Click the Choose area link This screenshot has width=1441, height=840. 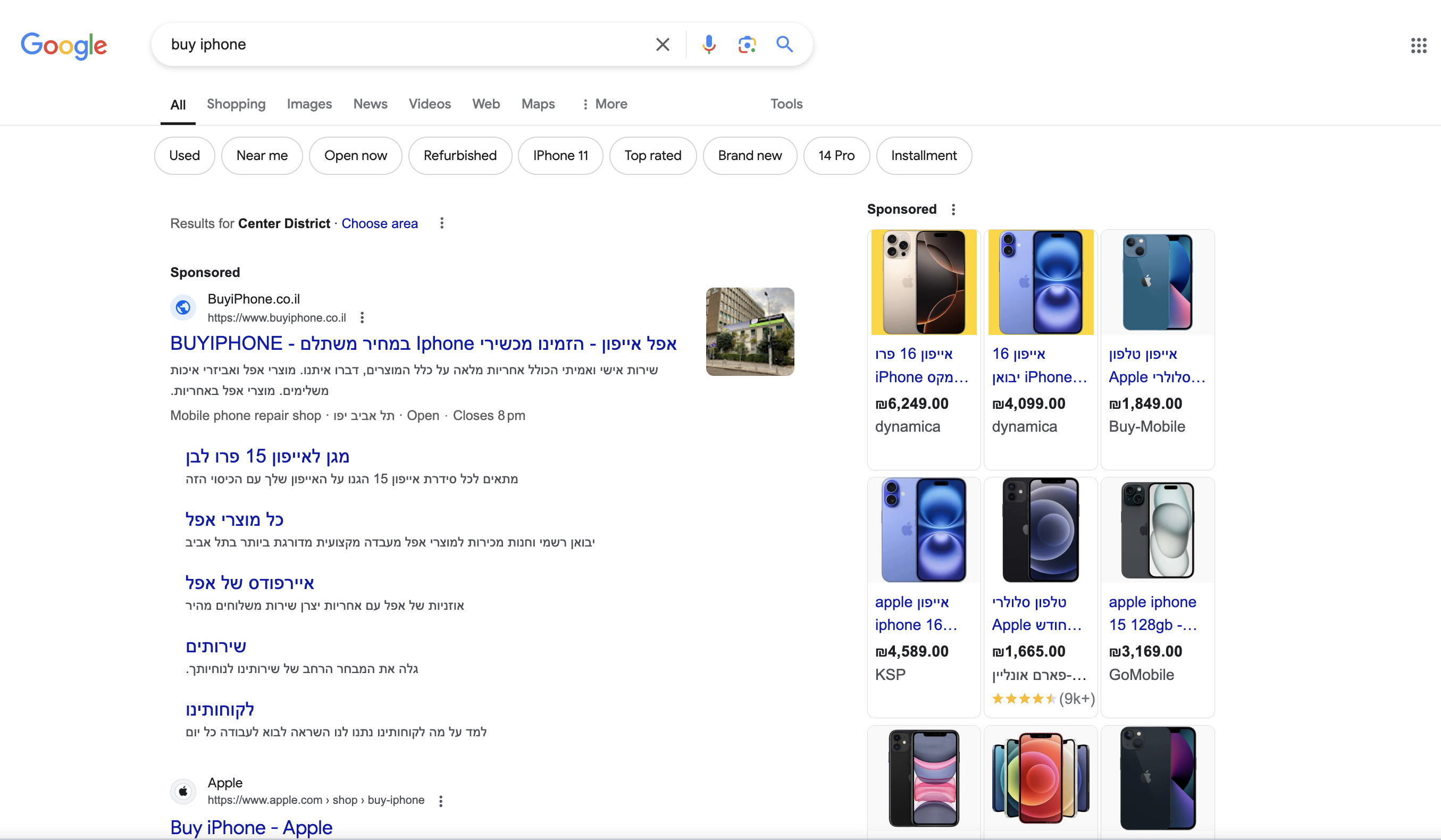point(380,224)
